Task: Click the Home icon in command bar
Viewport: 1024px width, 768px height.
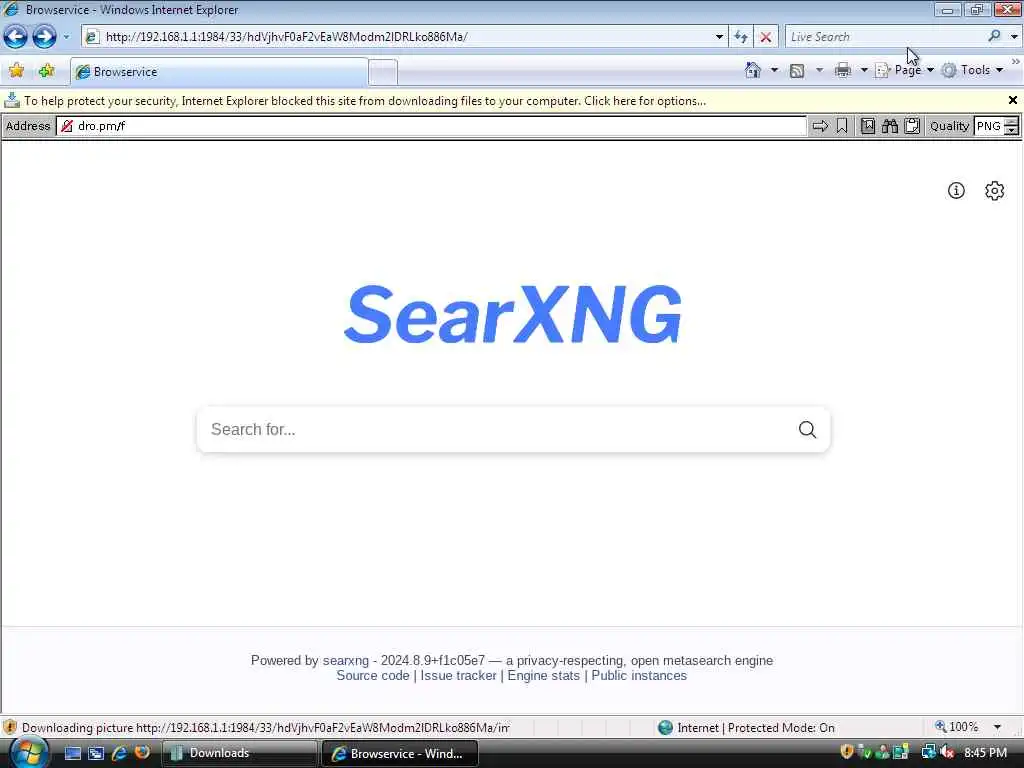Action: tap(752, 70)
